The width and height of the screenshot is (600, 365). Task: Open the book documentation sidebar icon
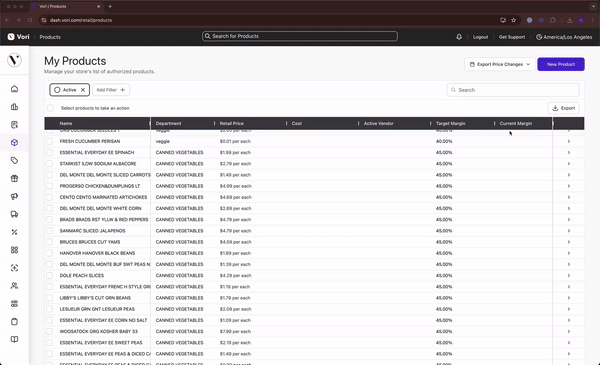(14, 339)
